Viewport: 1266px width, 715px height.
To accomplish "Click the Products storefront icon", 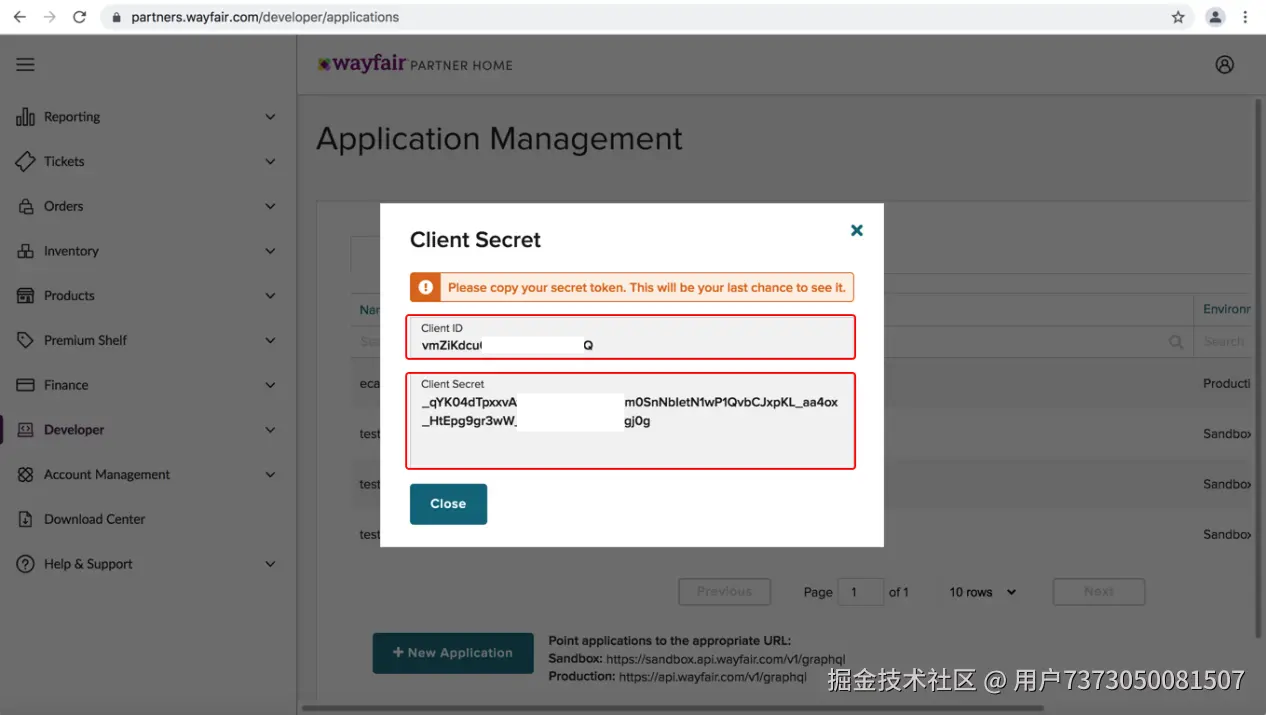I will (x=25, y=296).
